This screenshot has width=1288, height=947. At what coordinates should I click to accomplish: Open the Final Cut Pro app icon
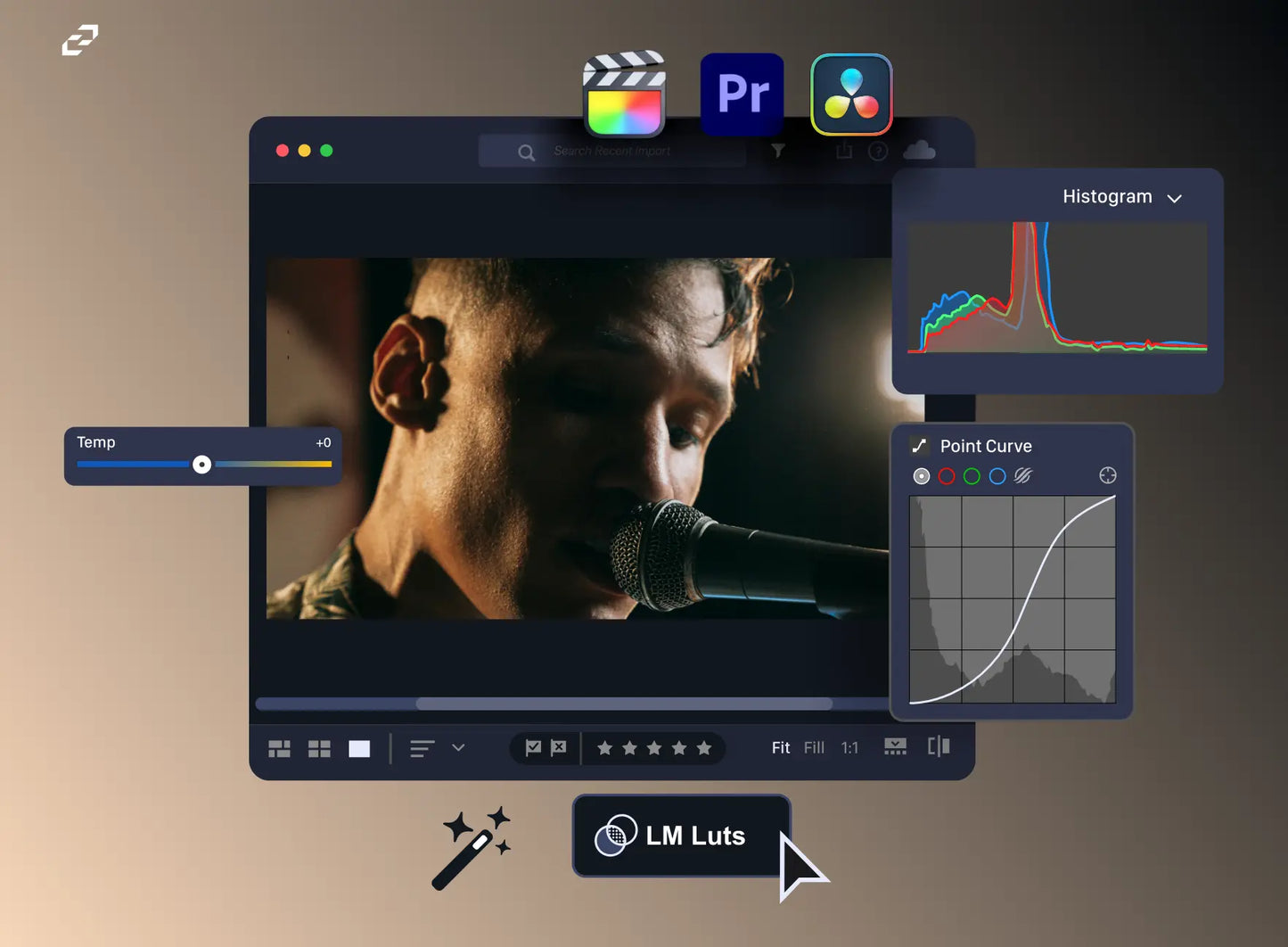(x=624, y=95)
